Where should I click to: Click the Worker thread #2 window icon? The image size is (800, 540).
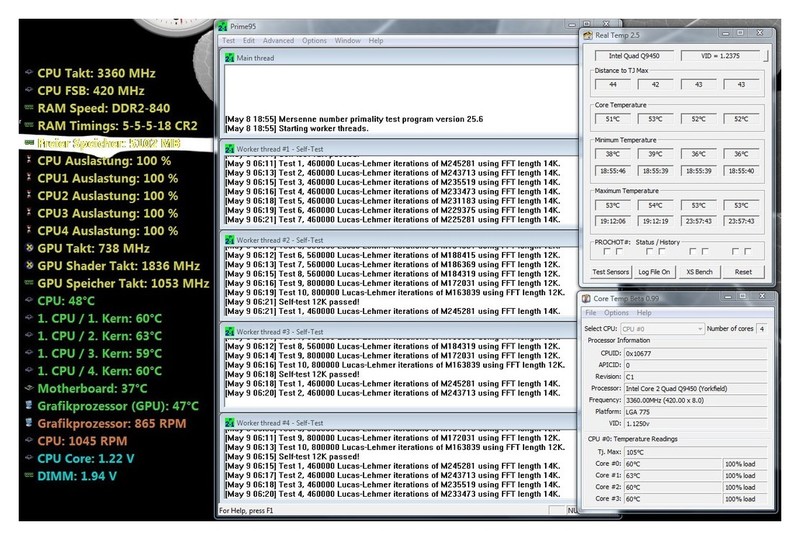coord(230,240)
